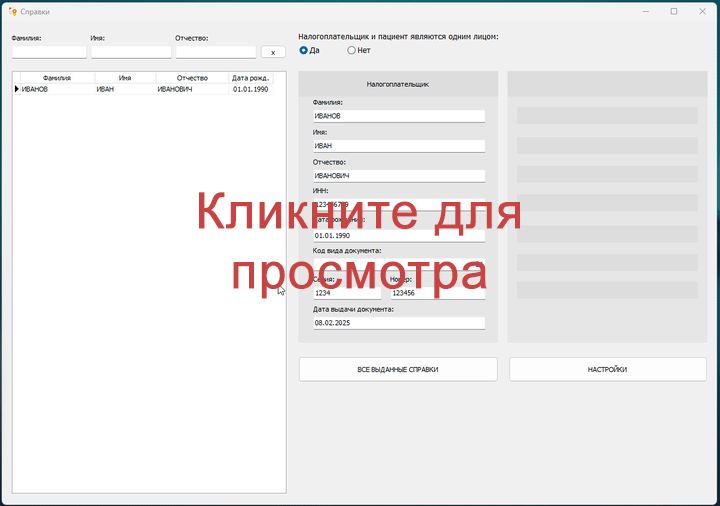Sort table by Отчество column header
The image size is (720, 506).
[x=192, y=78]
